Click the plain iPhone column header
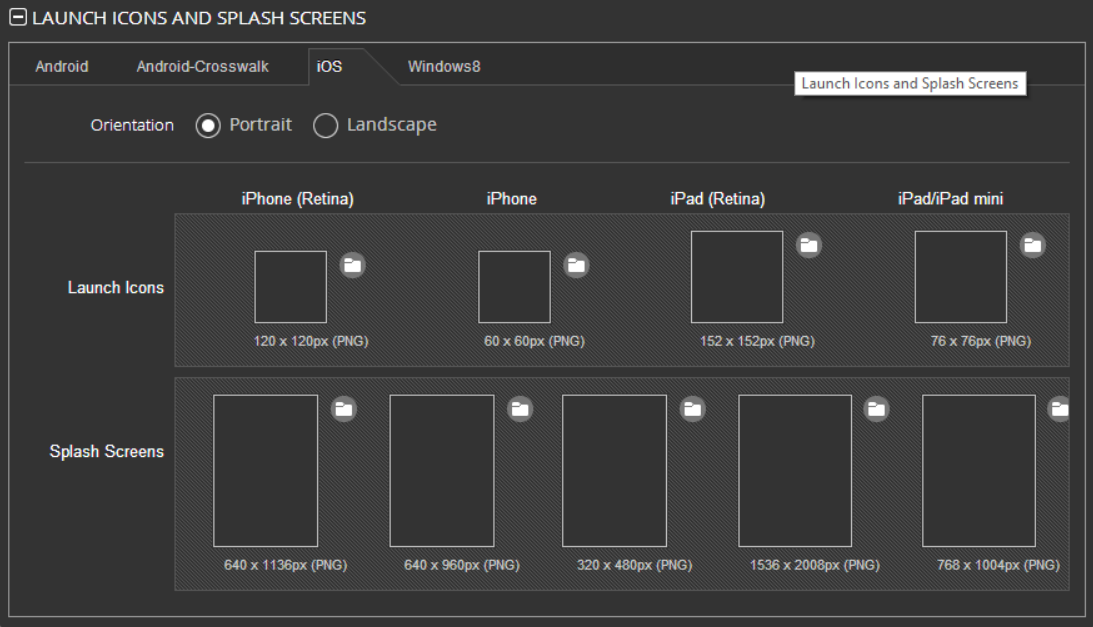This screenshot has width=1093, height=627. 512,199
